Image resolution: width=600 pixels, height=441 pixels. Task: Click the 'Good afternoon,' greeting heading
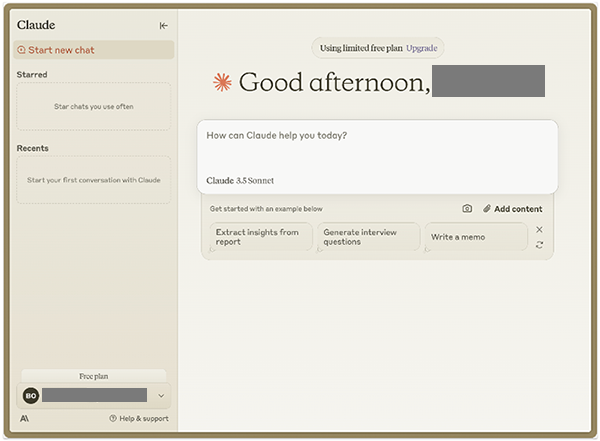click(x=334, y=82)
